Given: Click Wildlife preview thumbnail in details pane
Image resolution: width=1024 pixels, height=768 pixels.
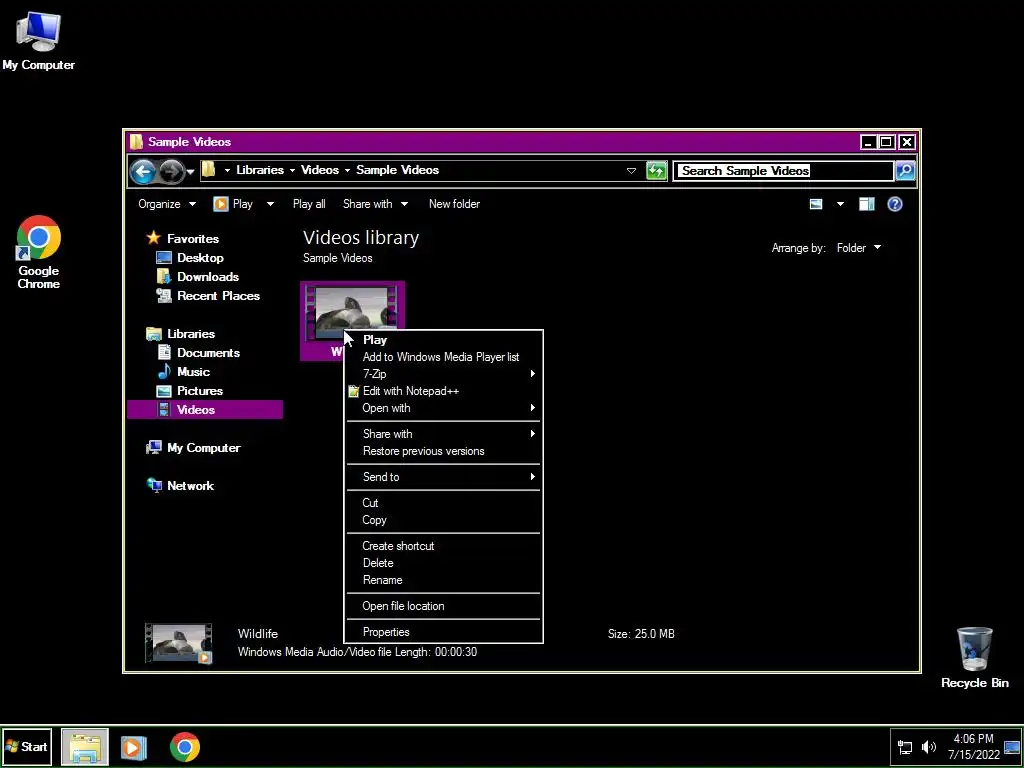Looking at the screenshot, I should pos(178,643).
